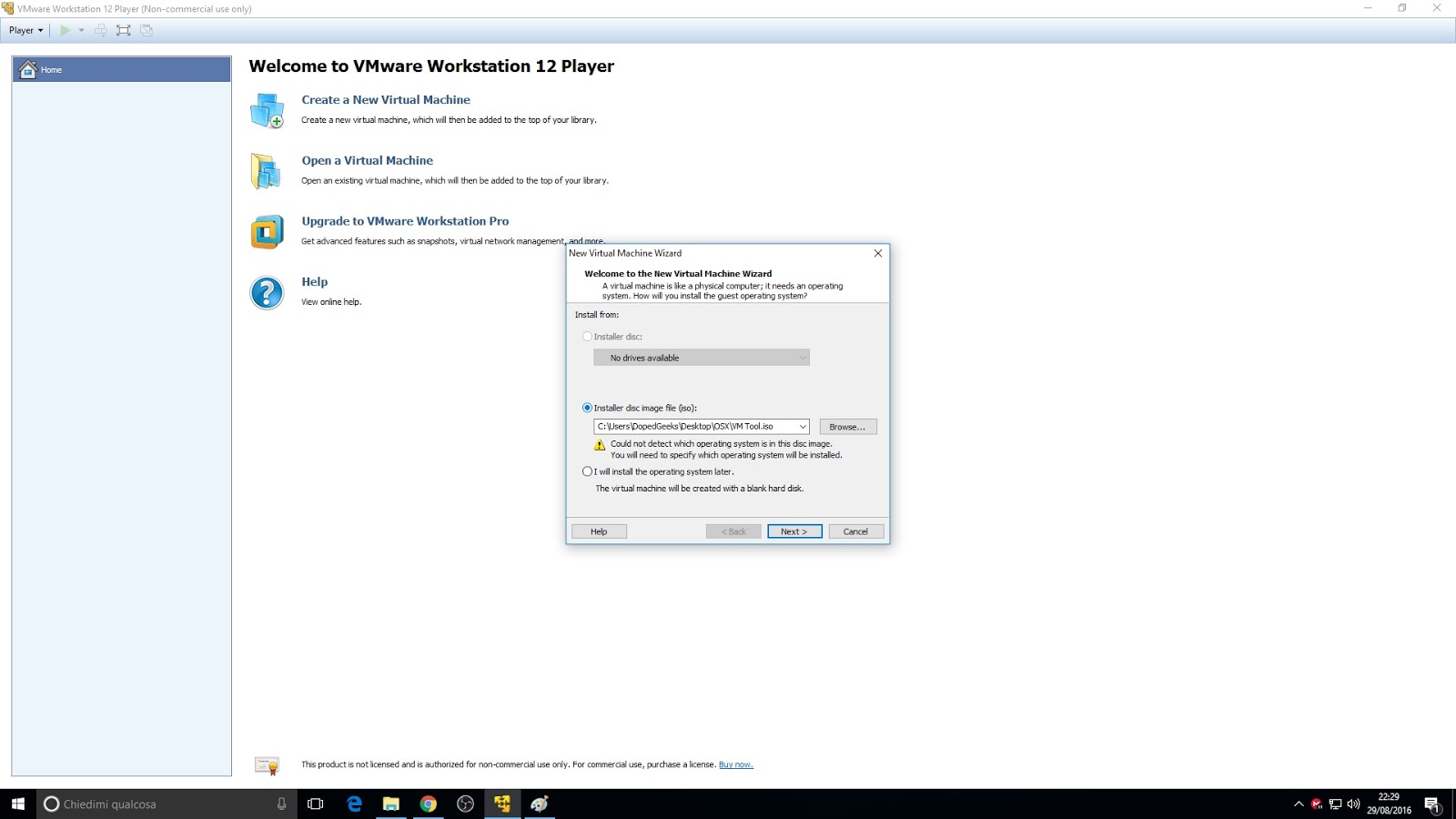Show hidden tray icons chevron
Viewport: 1456px width, 819px height.
pos(1299,804)
